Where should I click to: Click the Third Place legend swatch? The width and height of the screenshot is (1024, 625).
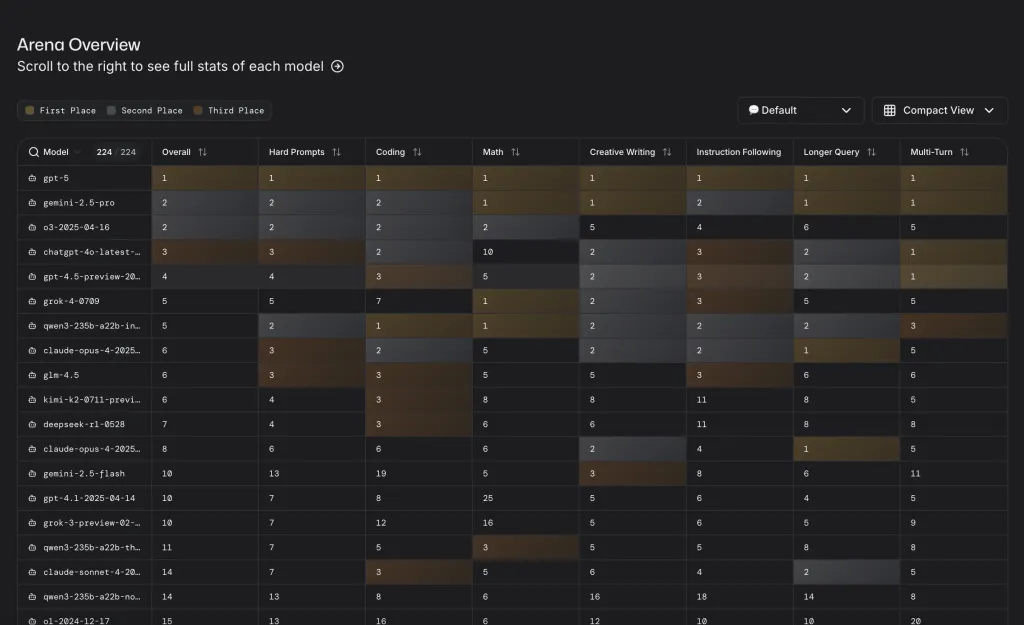198,111
